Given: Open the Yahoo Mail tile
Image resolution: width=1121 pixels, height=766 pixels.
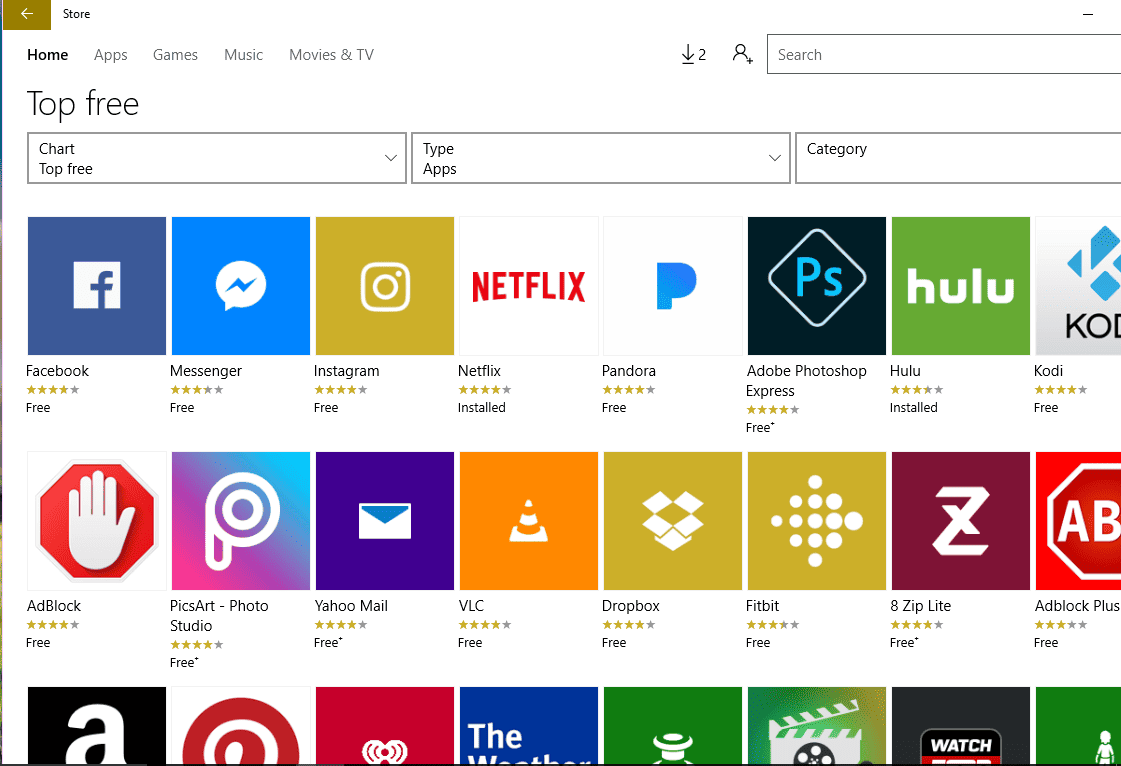Looking at the screenshot, I should coord(385,521).
